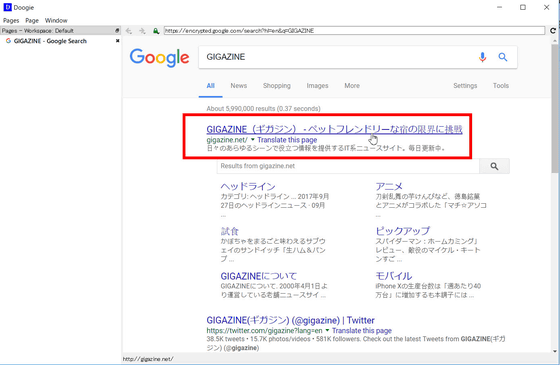The image size is (560, 365).
Task: Open the アニメ sitelink
Action: coord(389,186)
